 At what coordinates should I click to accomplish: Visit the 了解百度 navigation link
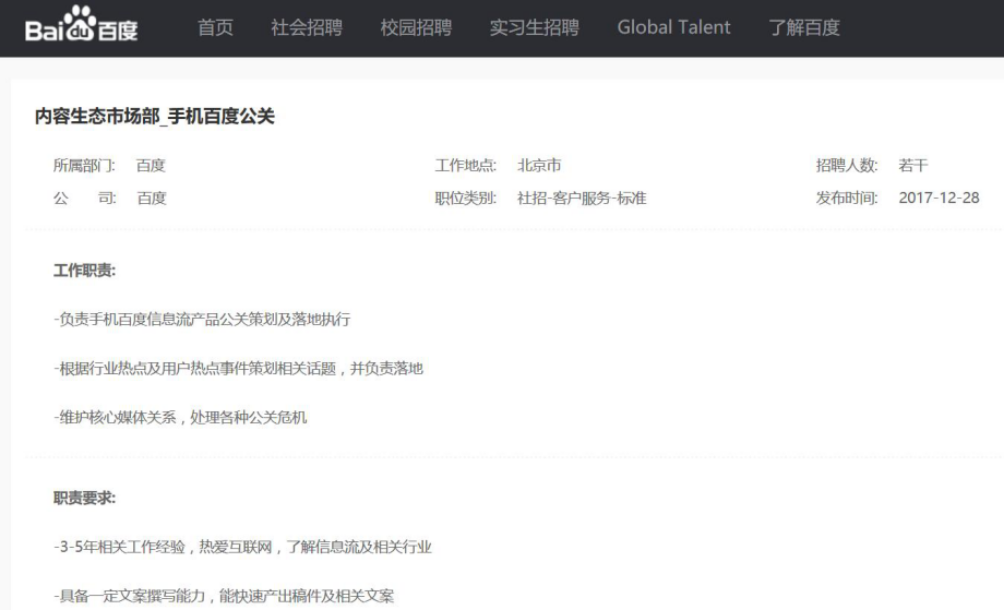coord(804,28)
